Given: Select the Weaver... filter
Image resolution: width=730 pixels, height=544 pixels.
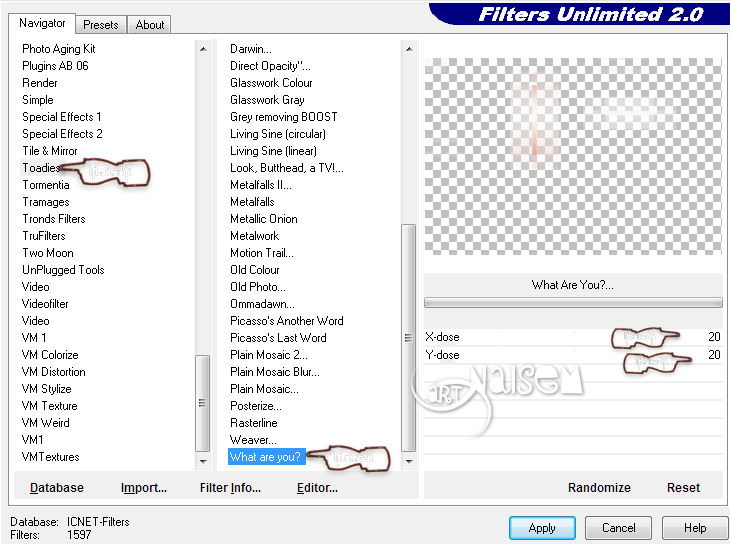Looking at the screenshot, I should pyautogui.click(x=253, y=440).
